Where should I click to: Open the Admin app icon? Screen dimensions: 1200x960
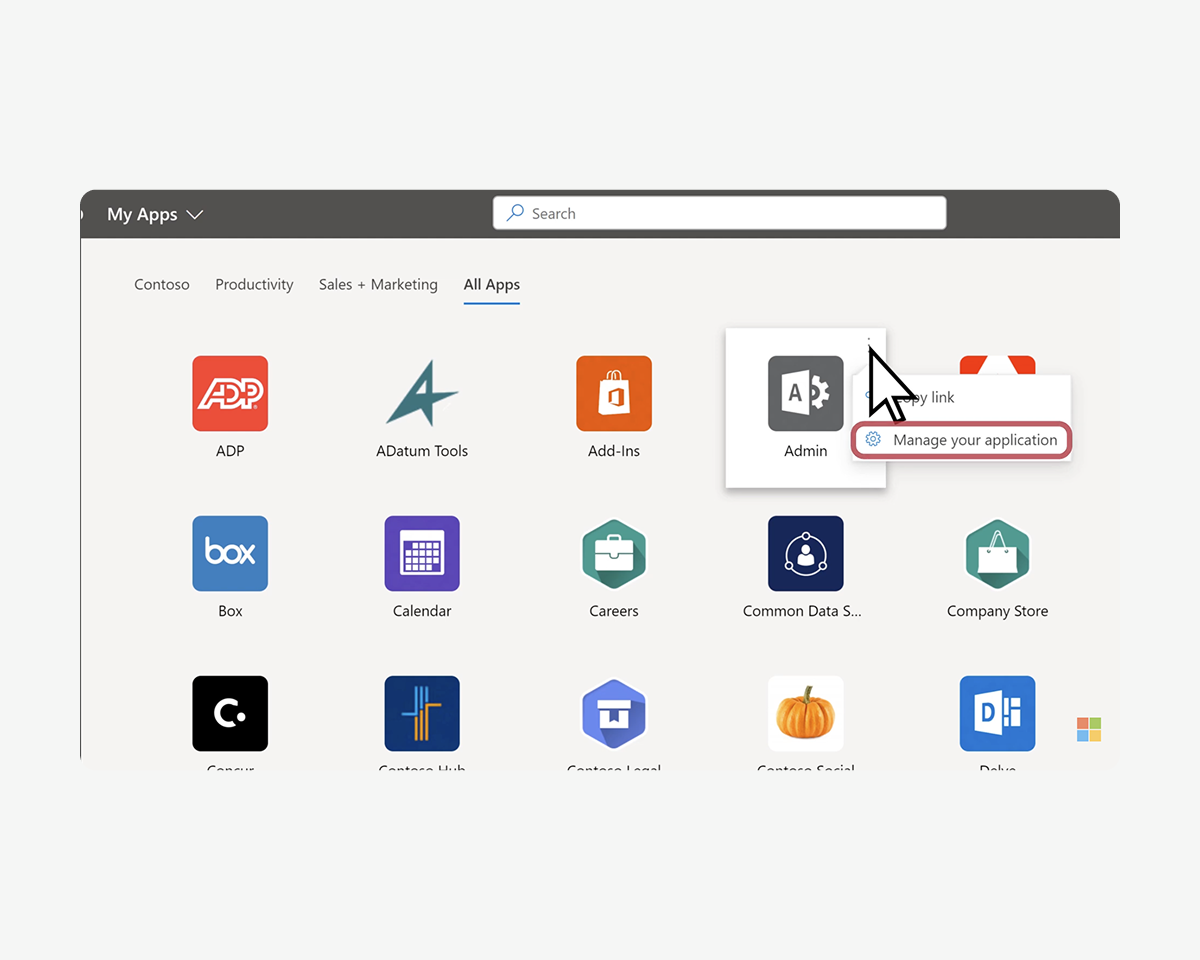[806, 393]
